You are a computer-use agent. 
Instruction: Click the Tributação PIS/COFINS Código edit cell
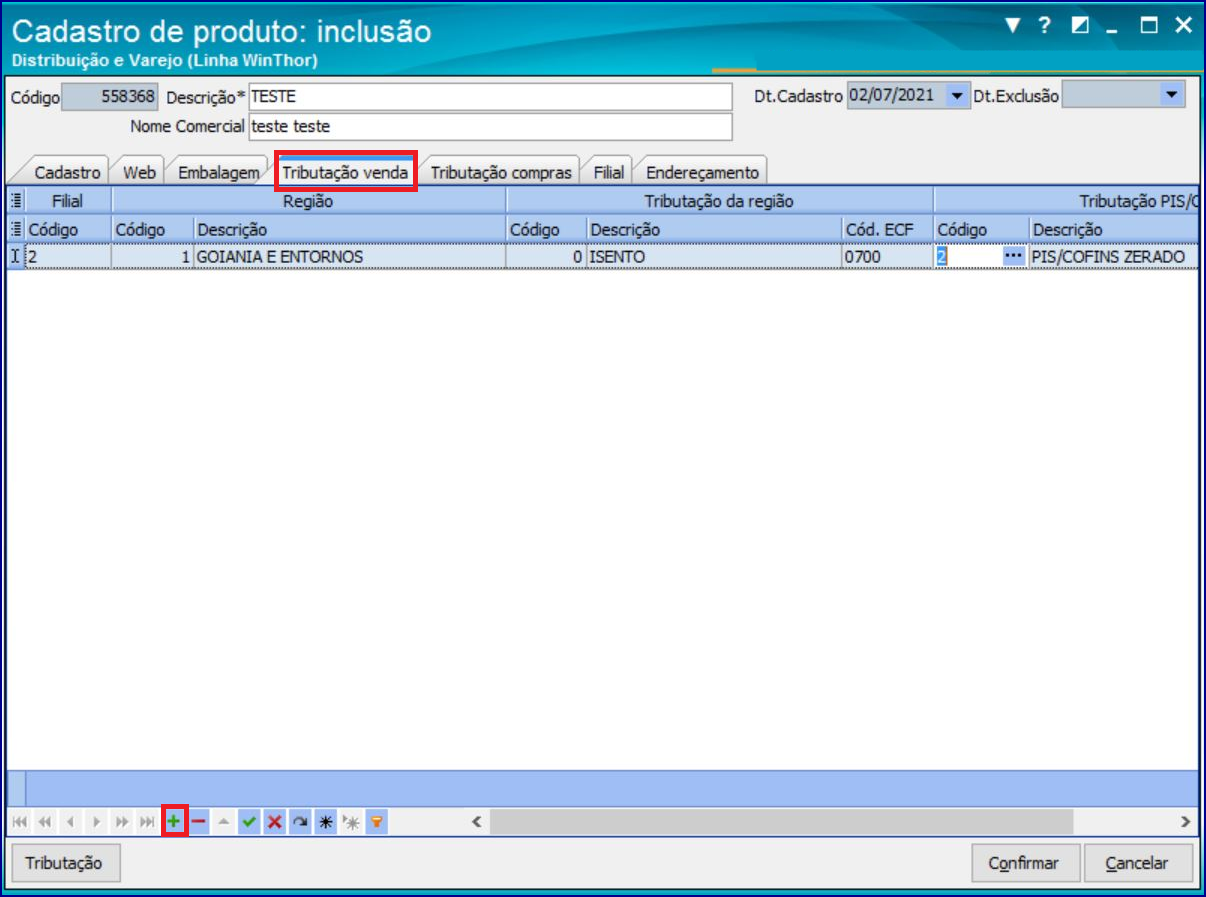[x=968, y=257]
